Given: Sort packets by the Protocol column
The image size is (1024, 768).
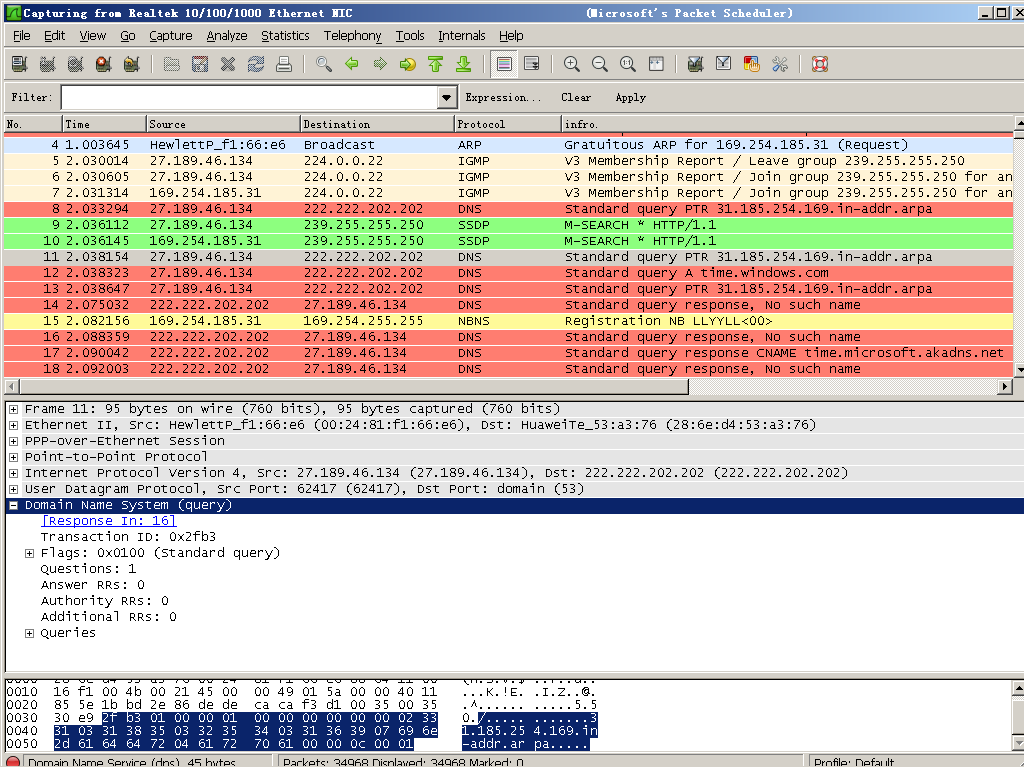Looking at the screenshot, I should point(507,124).
